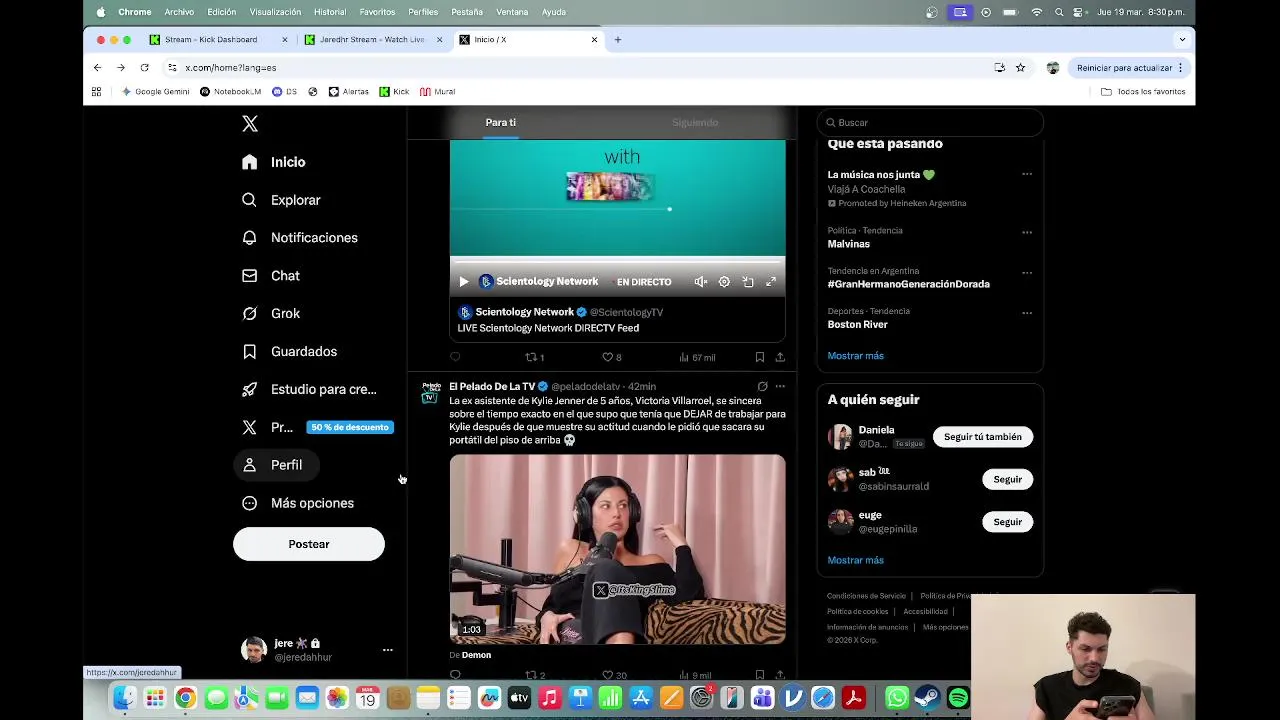Enter fullscreen on the live video

click(771, 282)
